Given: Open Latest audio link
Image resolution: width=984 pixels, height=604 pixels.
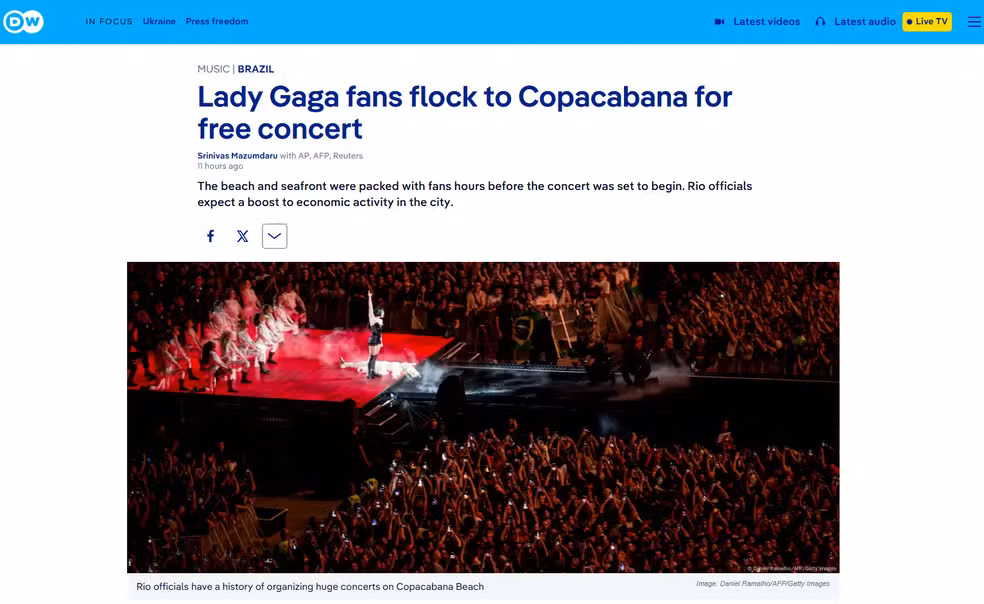Looking at the screenshot, I should coord(864,22).
